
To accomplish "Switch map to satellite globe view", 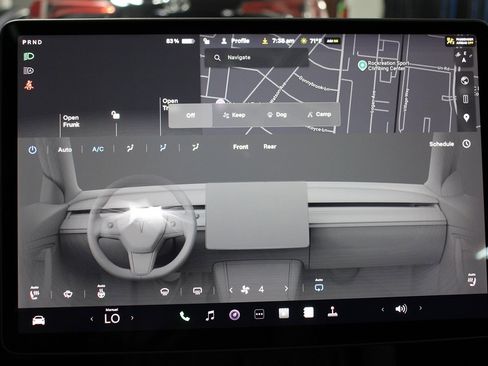I will click(465, 81).
